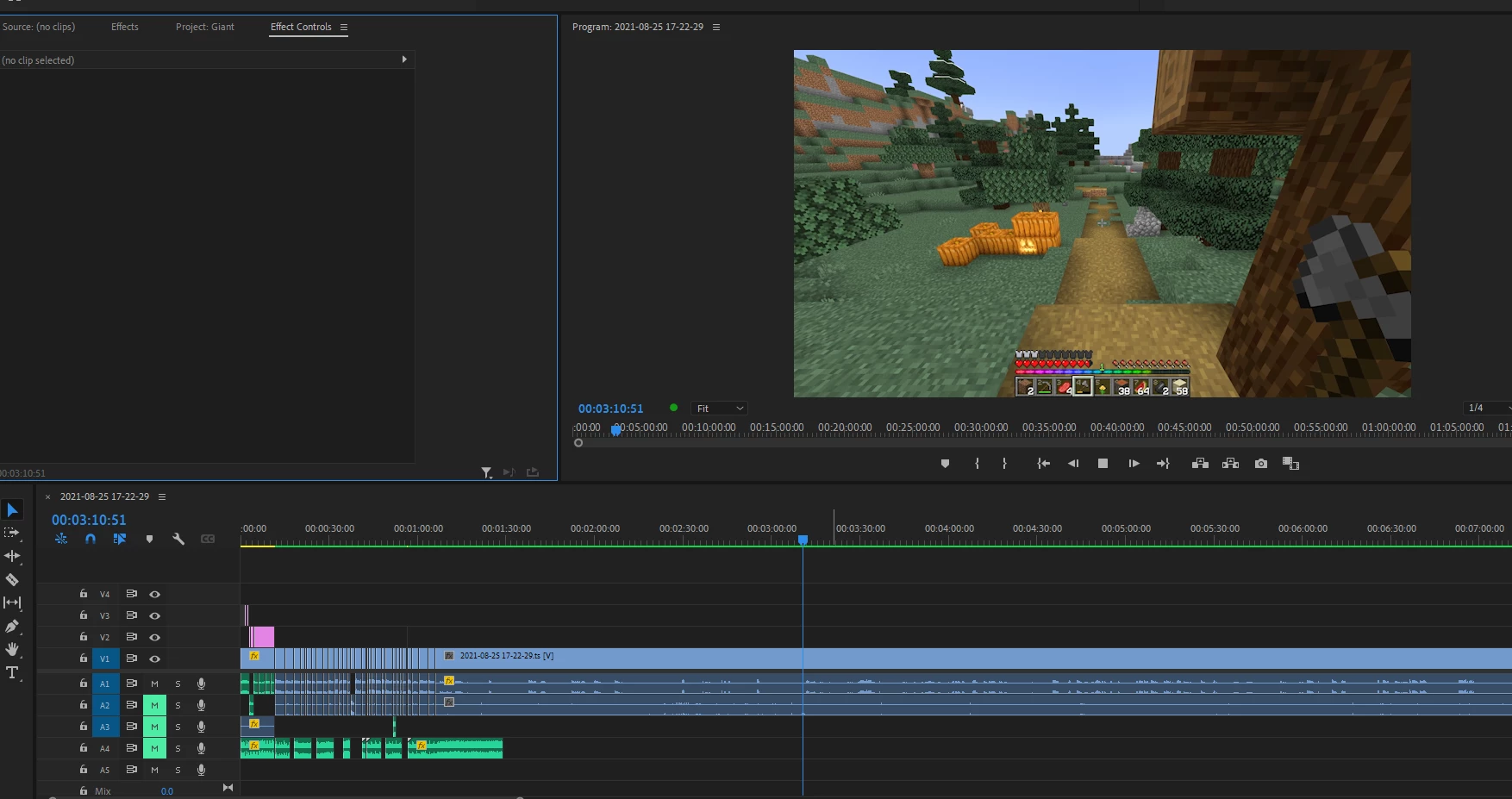Click the Extract button

click(1230, 464)
